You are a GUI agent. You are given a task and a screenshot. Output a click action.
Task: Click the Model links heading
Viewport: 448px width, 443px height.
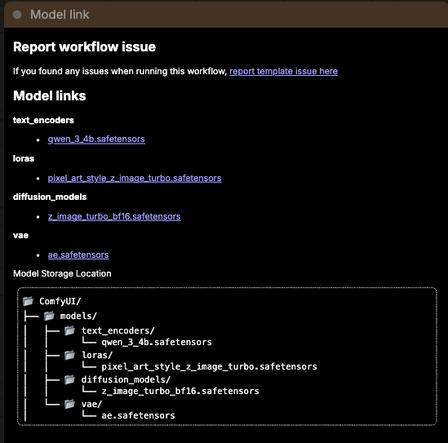[x=50, y=96]
